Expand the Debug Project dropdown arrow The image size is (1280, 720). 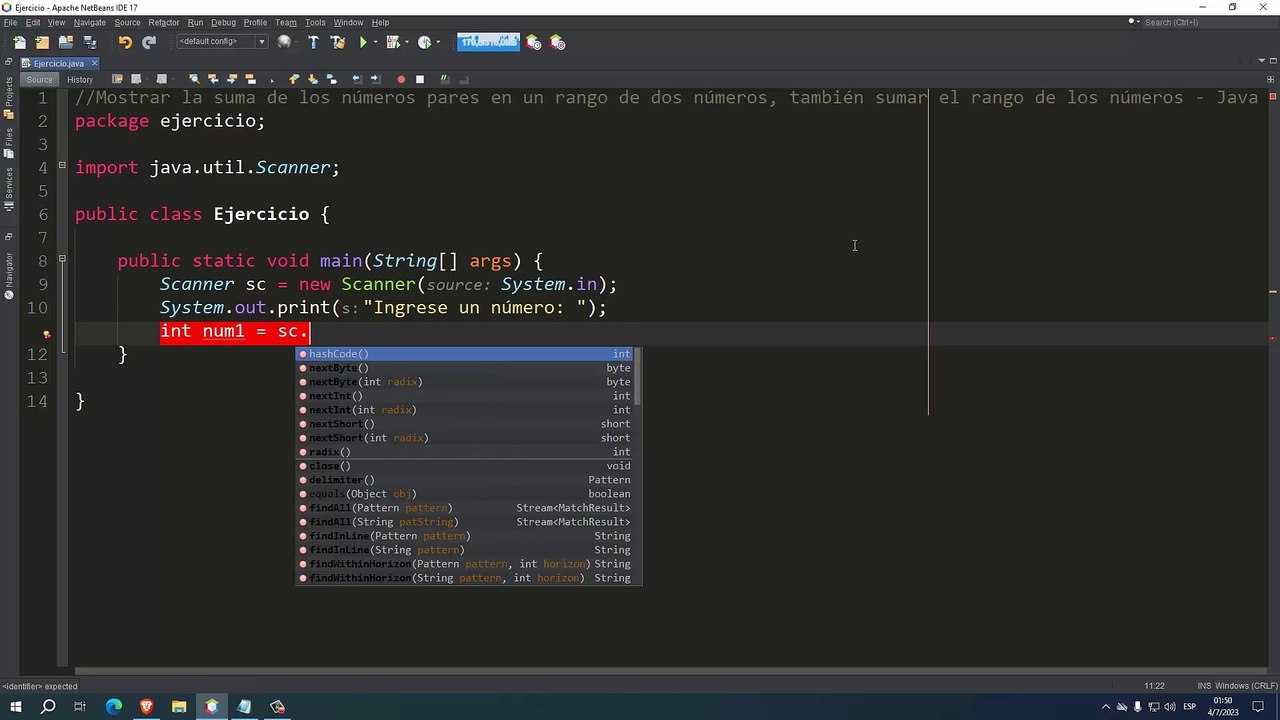pos(407,42)
